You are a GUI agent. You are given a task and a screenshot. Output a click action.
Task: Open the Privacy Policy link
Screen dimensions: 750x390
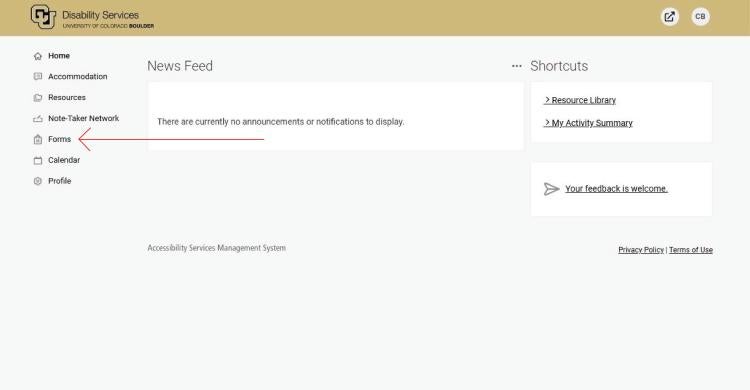(x=641, y=250)
